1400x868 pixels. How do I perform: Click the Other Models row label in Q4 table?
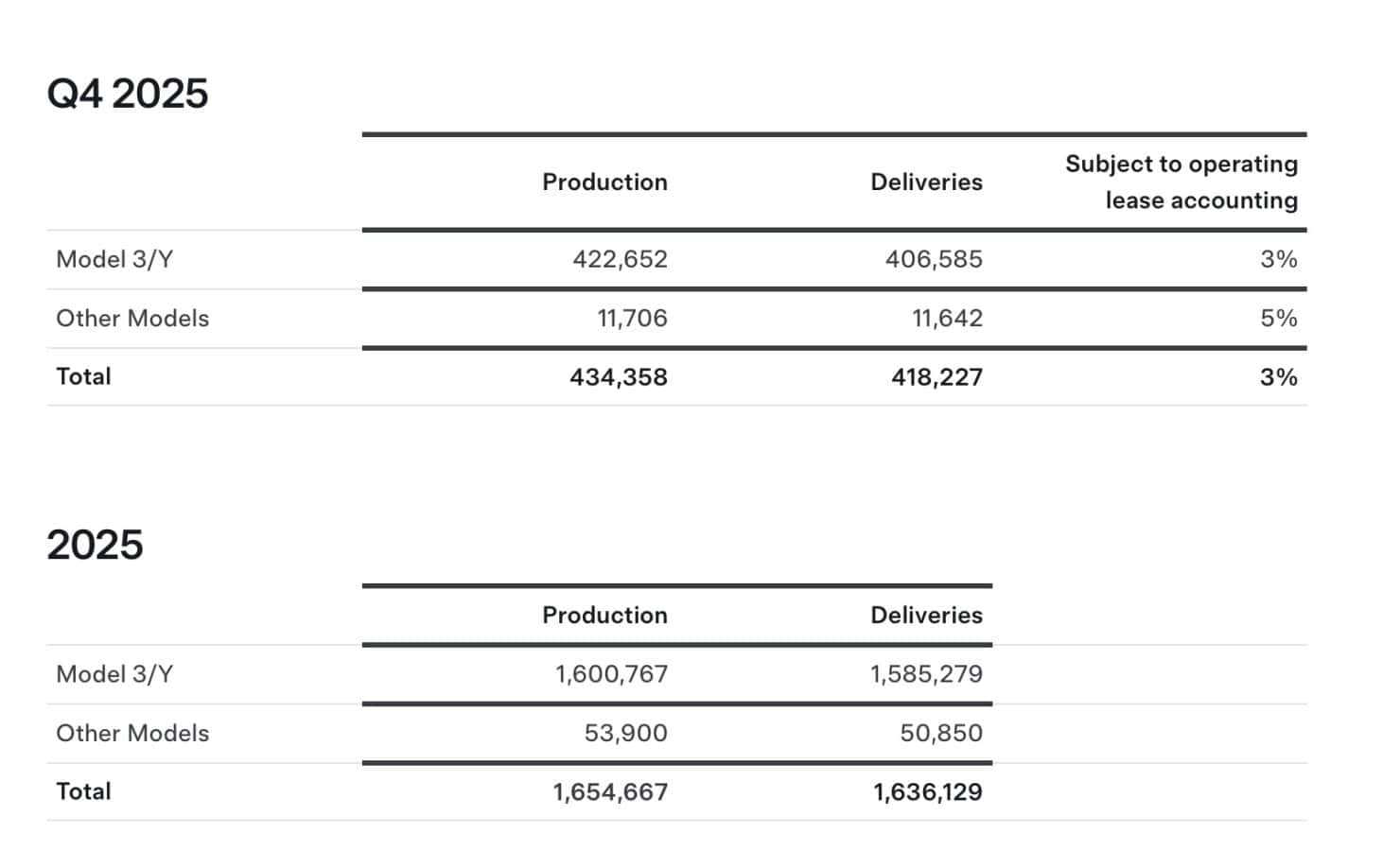132,319
